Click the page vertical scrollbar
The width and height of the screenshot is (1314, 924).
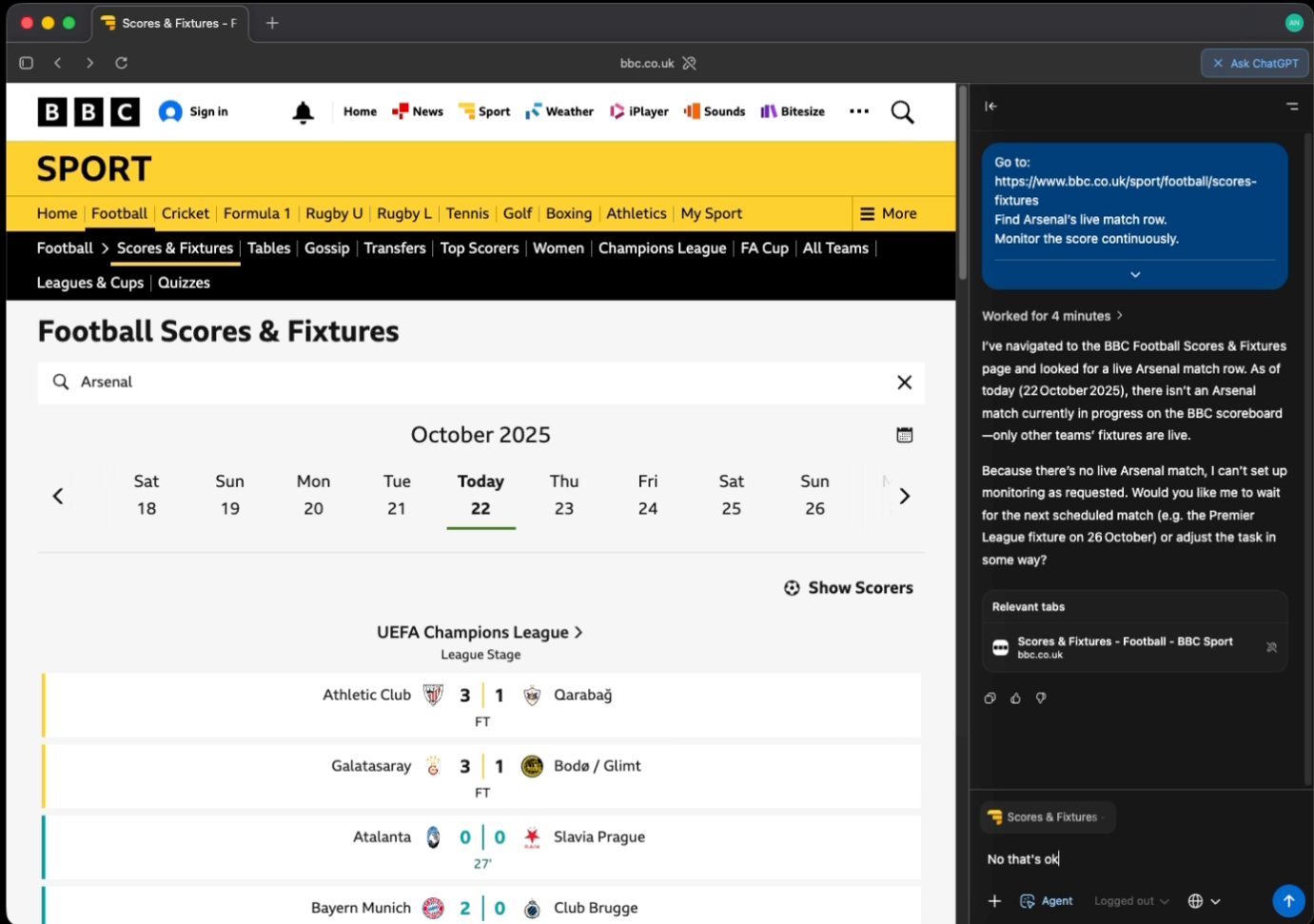(x=963, y=181)
